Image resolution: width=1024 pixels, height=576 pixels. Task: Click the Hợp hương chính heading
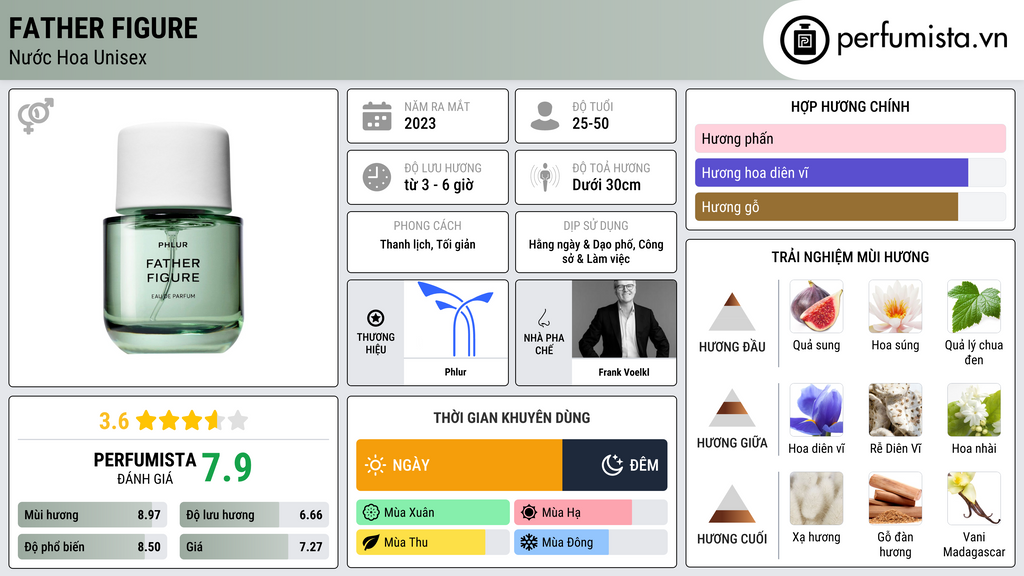[850, 106]
